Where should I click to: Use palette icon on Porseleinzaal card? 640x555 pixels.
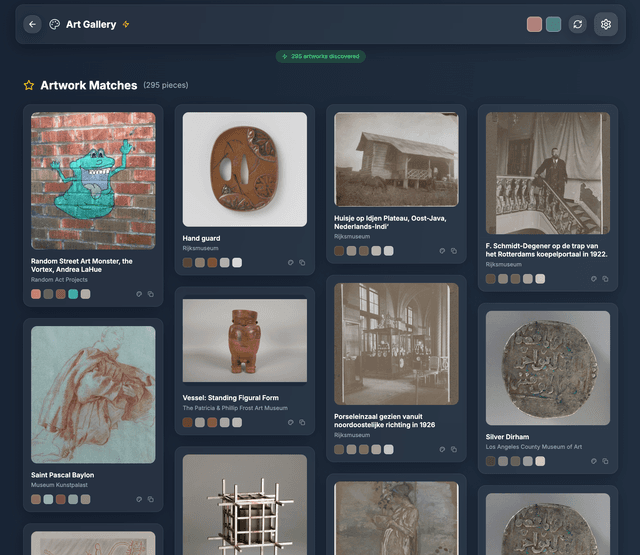coord(442,449)
